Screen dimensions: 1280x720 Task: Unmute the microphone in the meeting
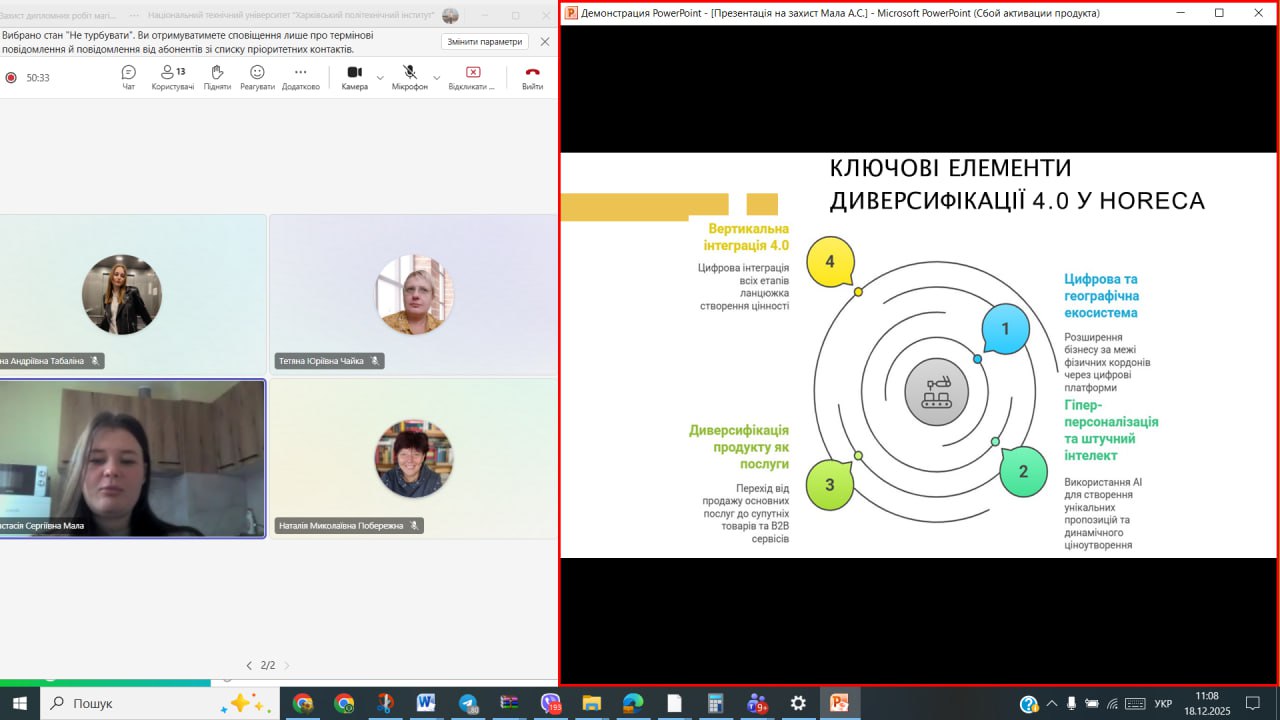coord(410,76)
